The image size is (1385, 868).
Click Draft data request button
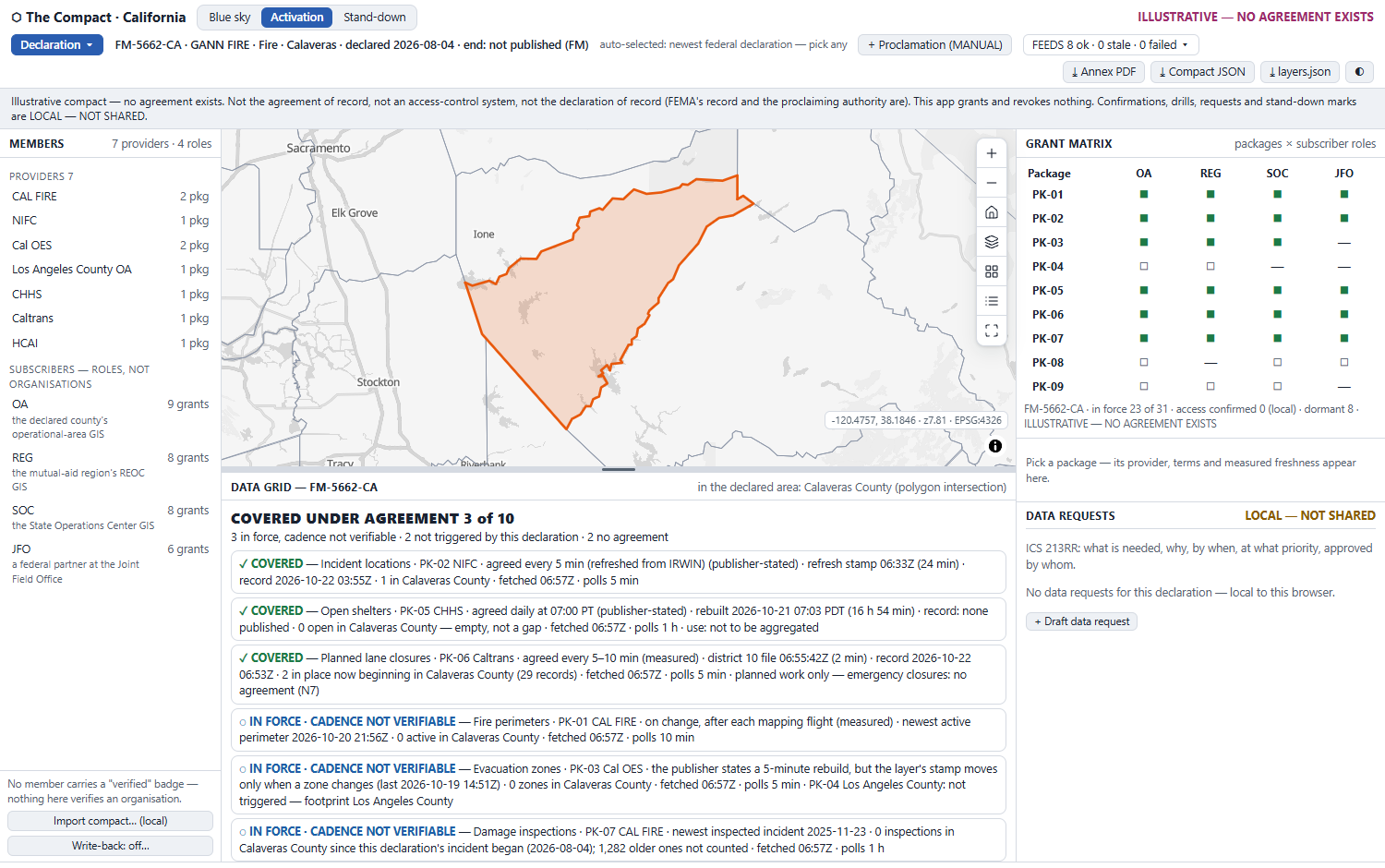coord(1081,621)
